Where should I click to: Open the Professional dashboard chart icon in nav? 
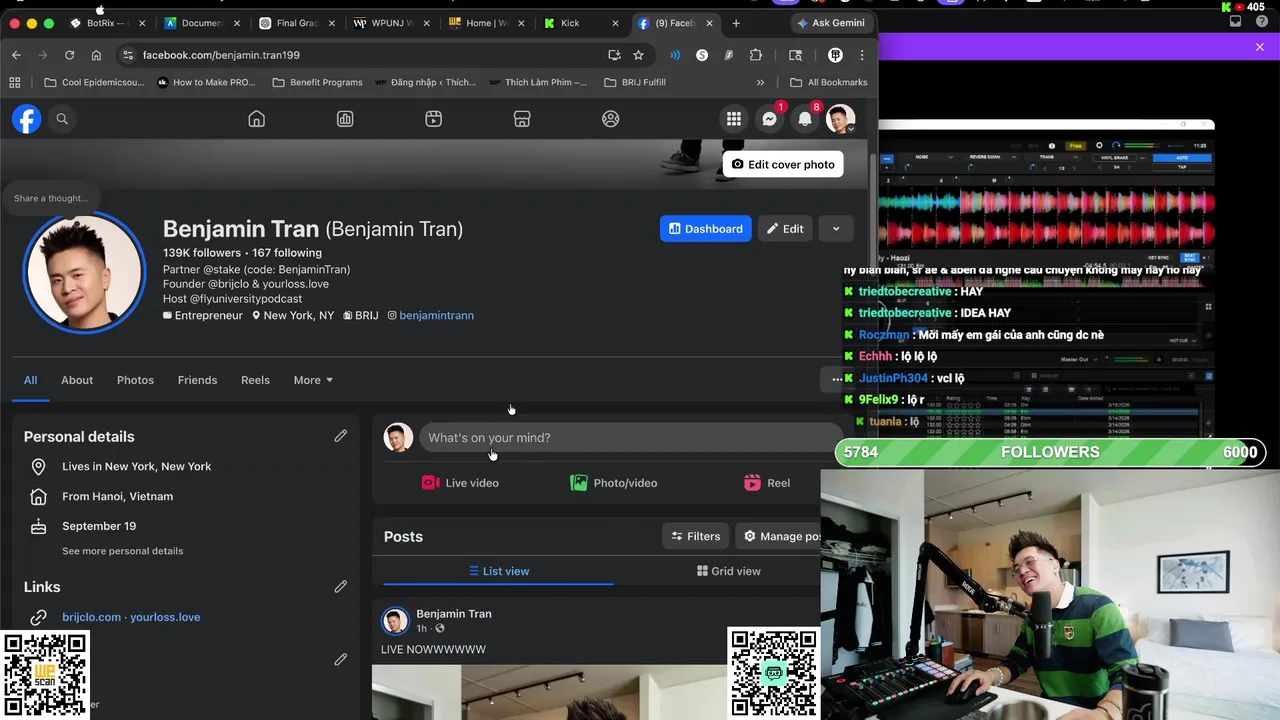coord(345,119)
